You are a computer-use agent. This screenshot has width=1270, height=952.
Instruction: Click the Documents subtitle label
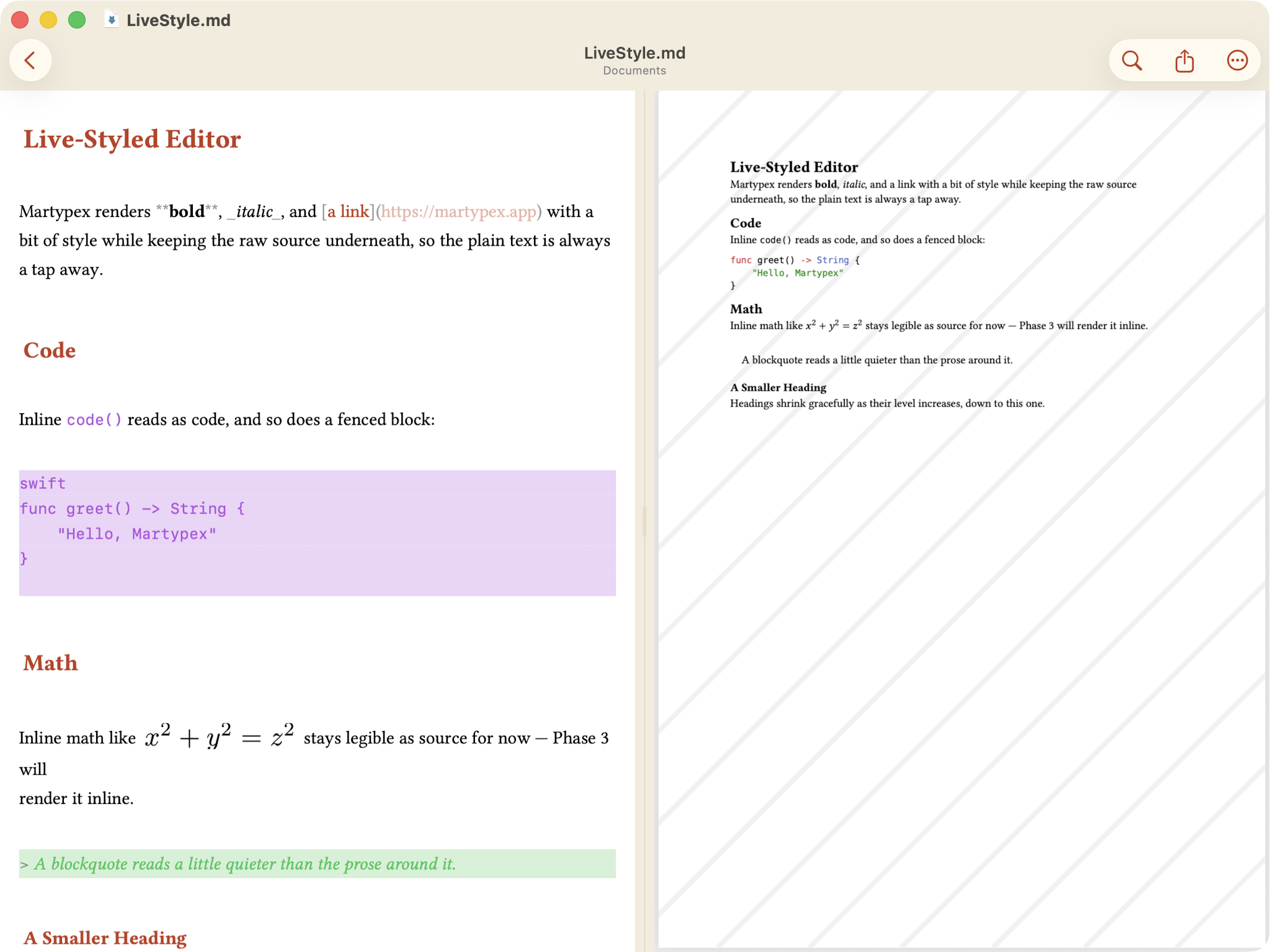point(634,71)
